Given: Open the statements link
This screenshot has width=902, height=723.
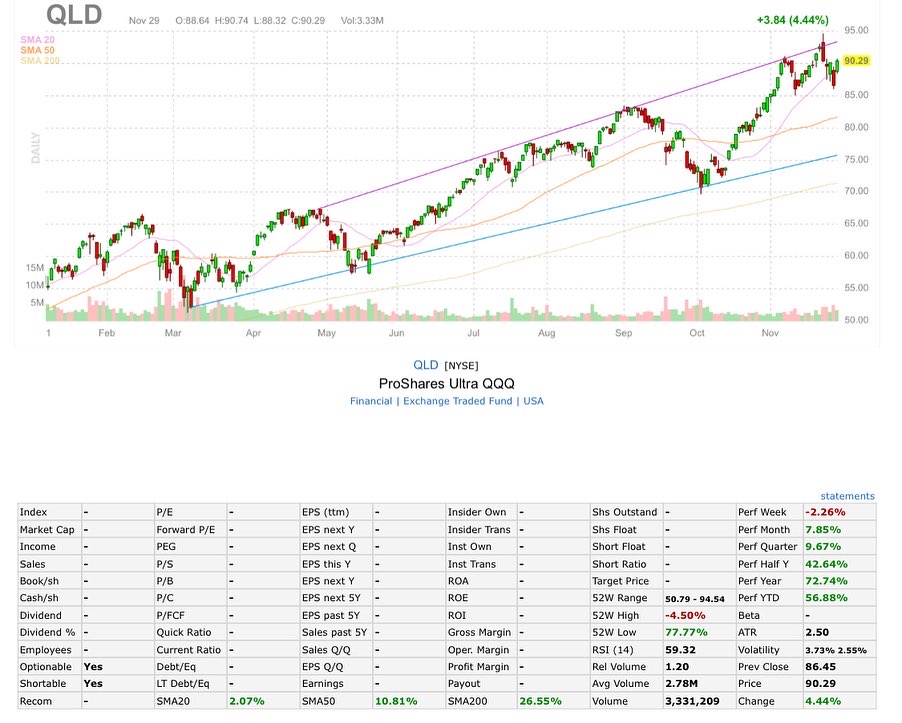Looking at the screenshot, I should coord(847,496).
